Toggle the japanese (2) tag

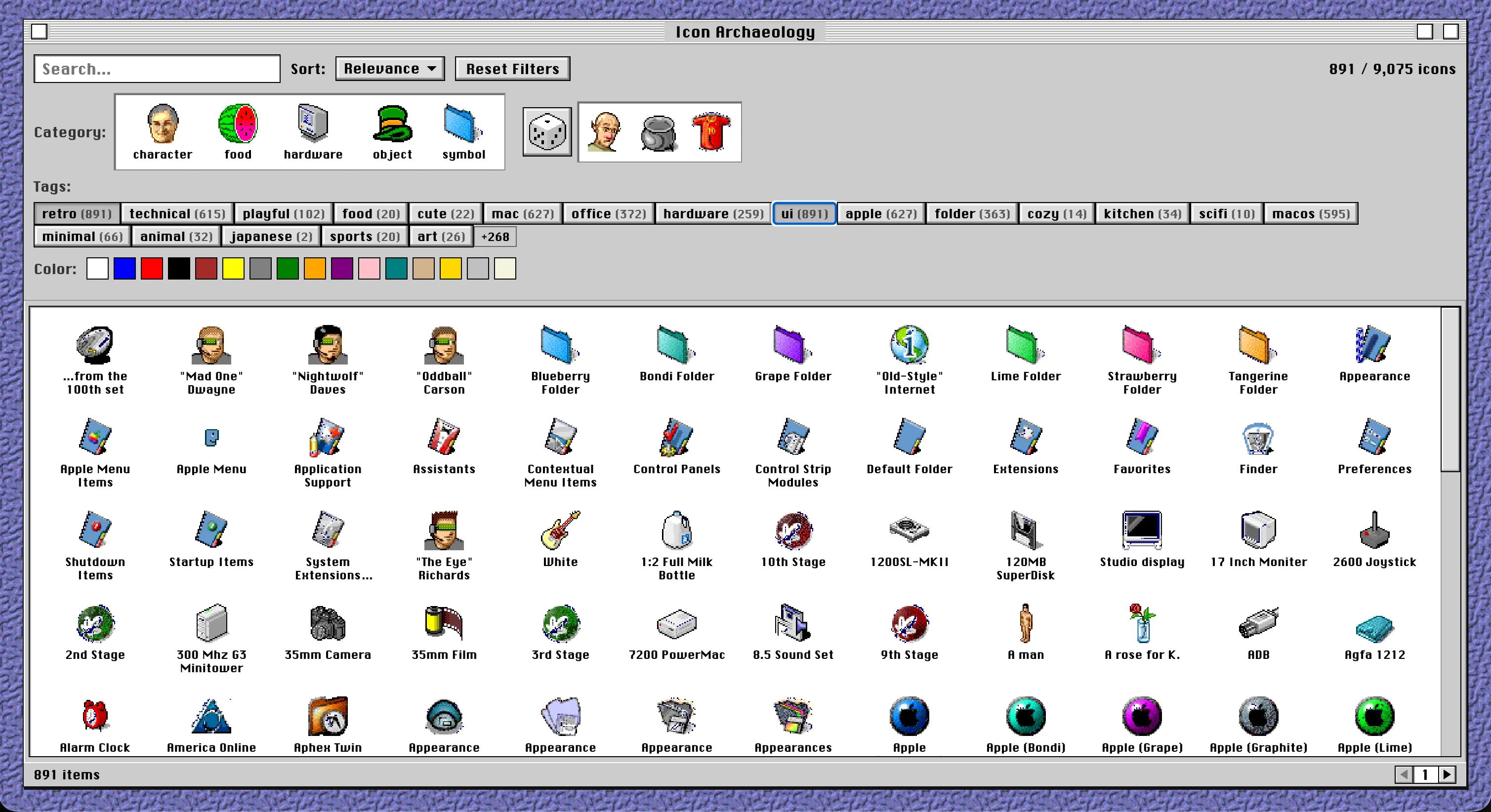coord(271,236)
